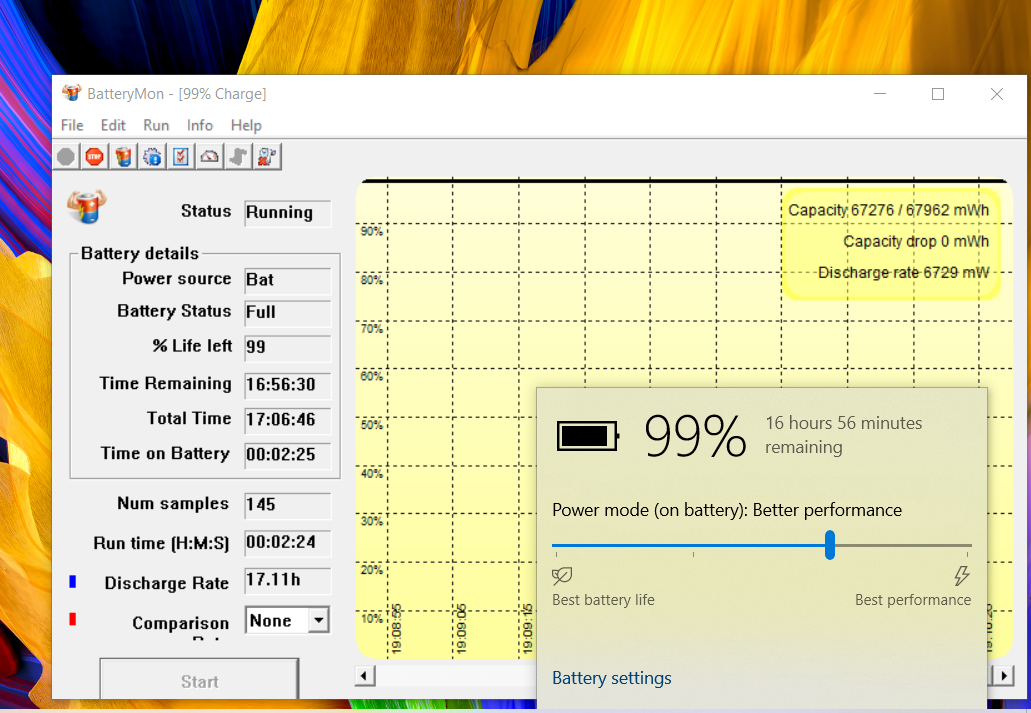Click the Battery Status field showing Full
The image size is (1031, 713).
pyautogui.click(x=287, y=313)
